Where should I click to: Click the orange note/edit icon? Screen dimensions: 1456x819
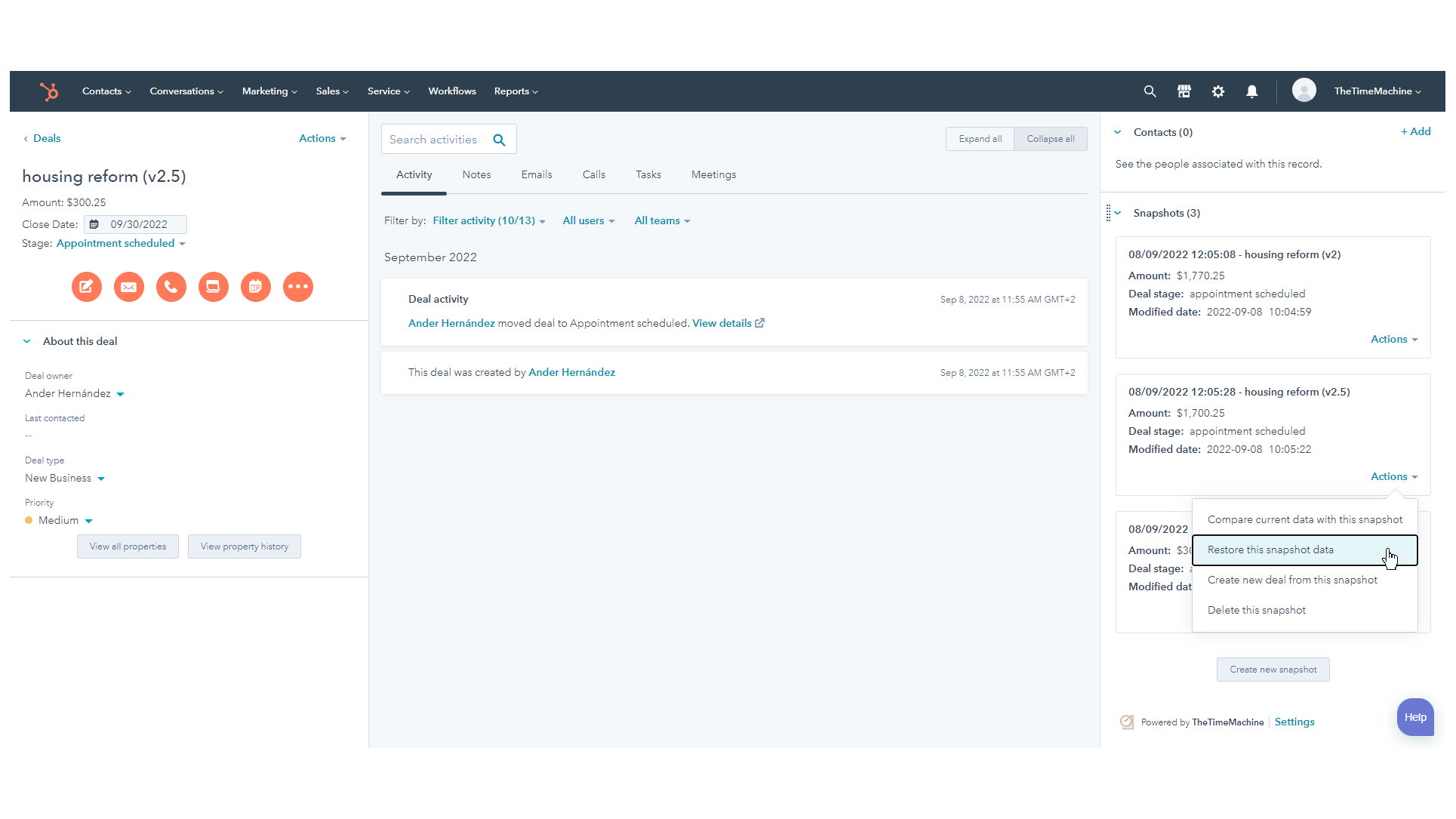[x=87, y=287]
